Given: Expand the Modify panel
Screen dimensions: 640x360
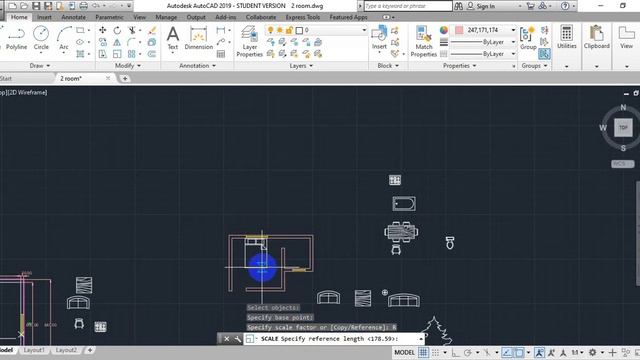Looking at the screenshot, I should [128, 65].
